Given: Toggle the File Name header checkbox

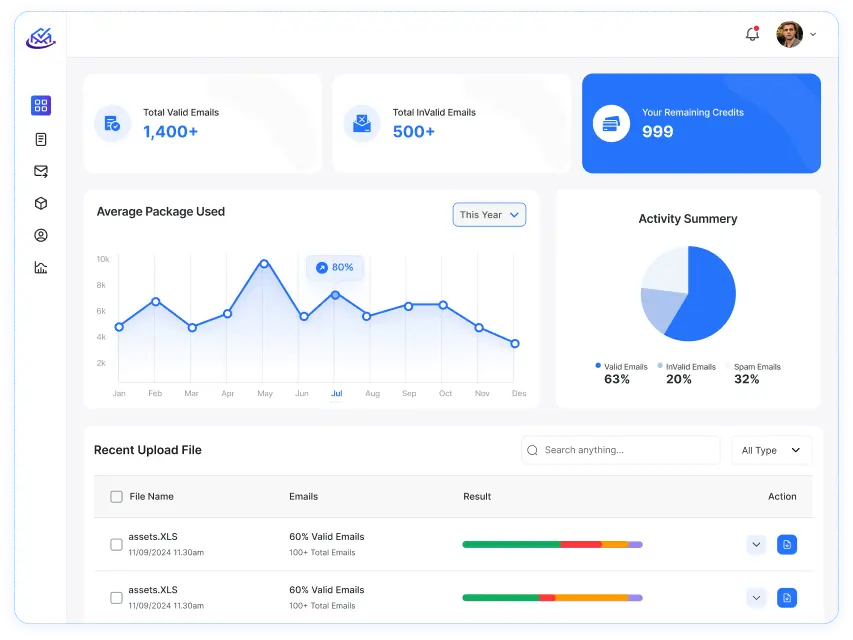Looking at the screenshot, I should [x=116, y=497].
